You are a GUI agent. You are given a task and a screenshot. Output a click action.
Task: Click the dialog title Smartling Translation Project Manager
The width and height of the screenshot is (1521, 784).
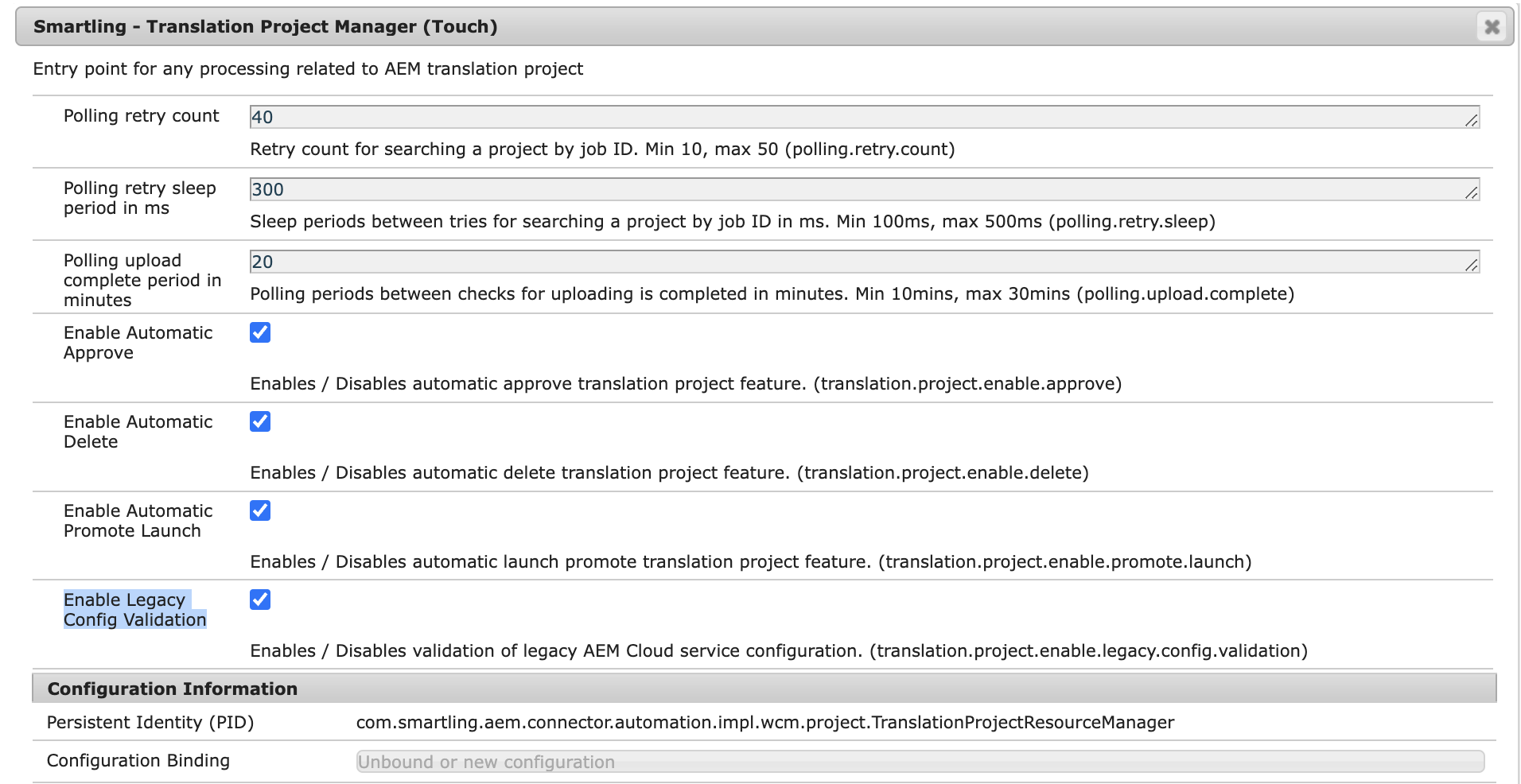[266, 27]
